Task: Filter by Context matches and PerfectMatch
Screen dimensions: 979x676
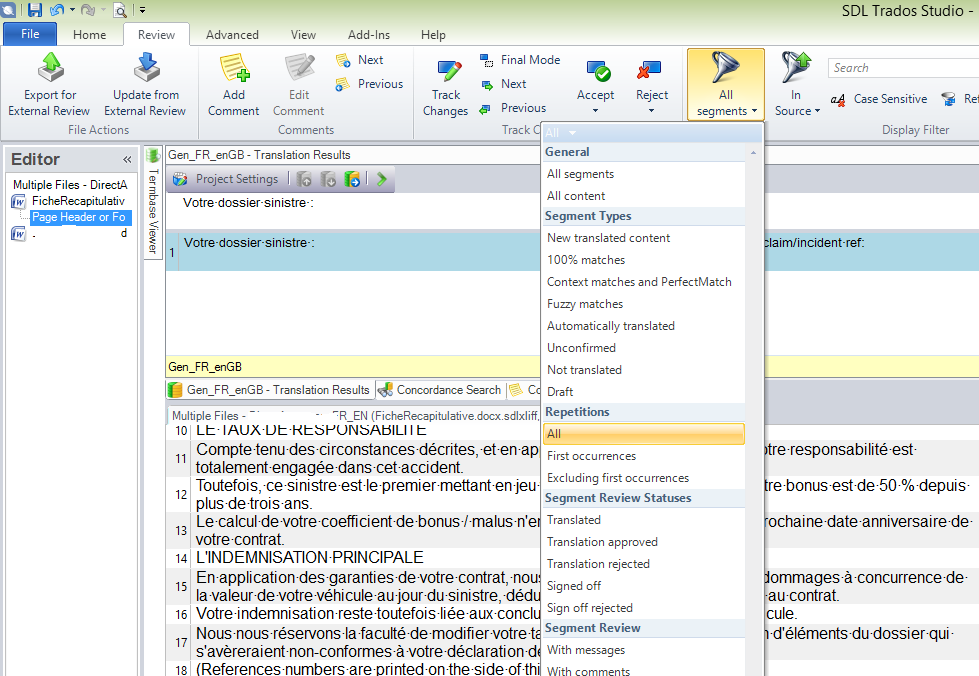Action: point(644,282)
